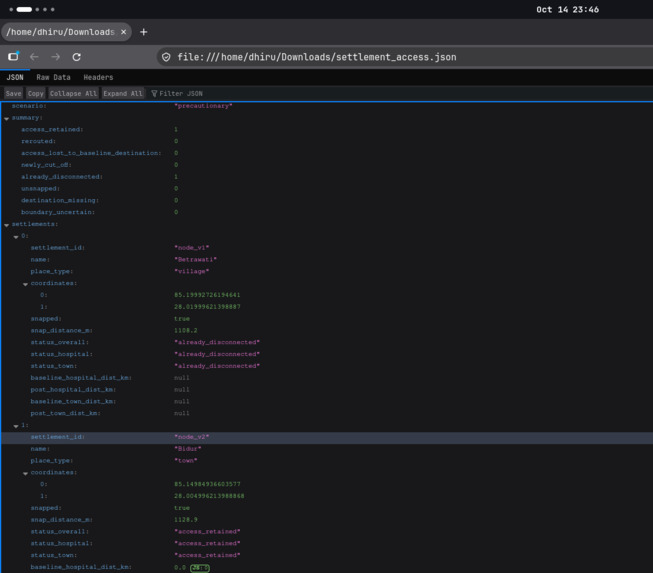Select the rerouted row
This screenshot has width=653, height=573.
(327, 141)
